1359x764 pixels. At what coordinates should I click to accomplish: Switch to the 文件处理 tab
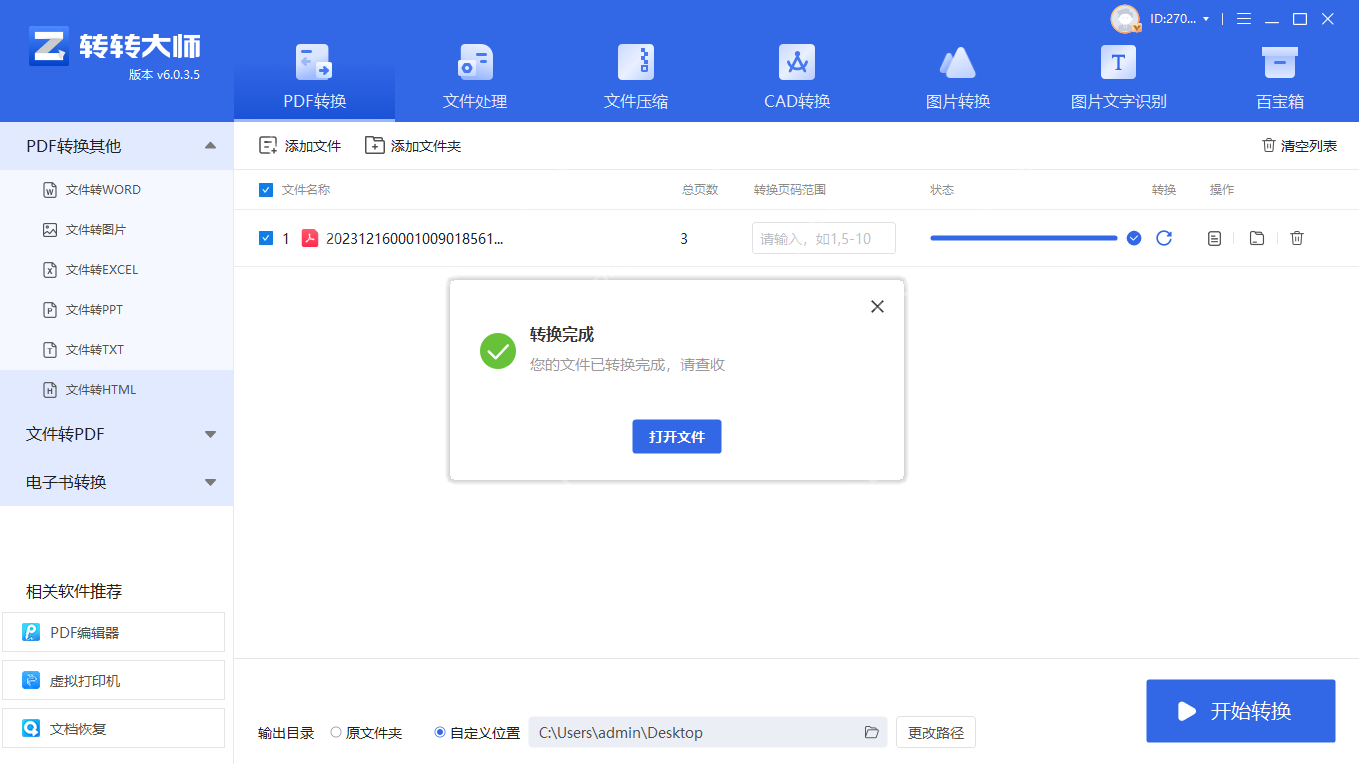pyautogui.click(x=474, y=75)
